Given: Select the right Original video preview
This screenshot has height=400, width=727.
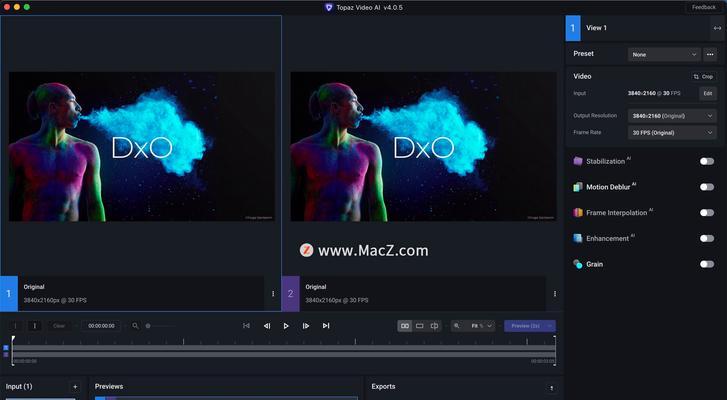Looking at the screenshot, I should point(423,146).
